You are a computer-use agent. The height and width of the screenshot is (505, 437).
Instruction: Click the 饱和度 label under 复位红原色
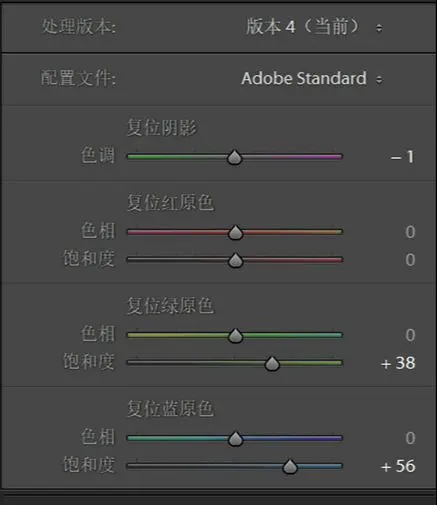(89, 259)
